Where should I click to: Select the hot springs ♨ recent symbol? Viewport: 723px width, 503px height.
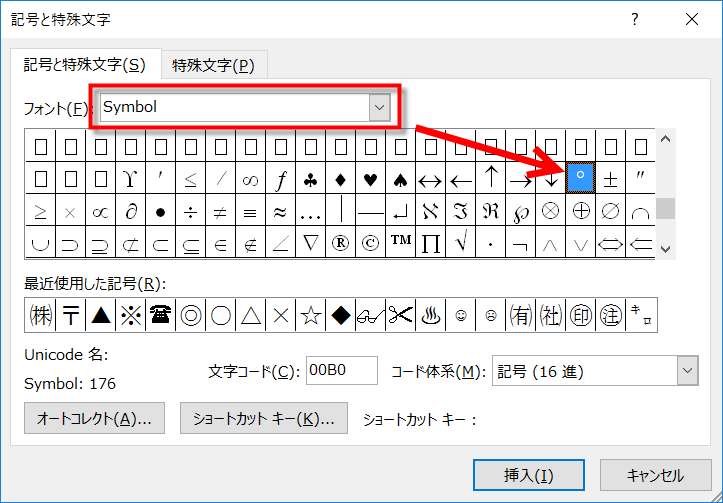coord(432,315)
